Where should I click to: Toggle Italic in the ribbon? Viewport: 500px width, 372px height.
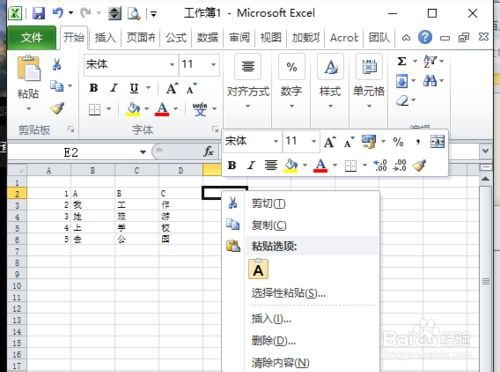(114, 88)
